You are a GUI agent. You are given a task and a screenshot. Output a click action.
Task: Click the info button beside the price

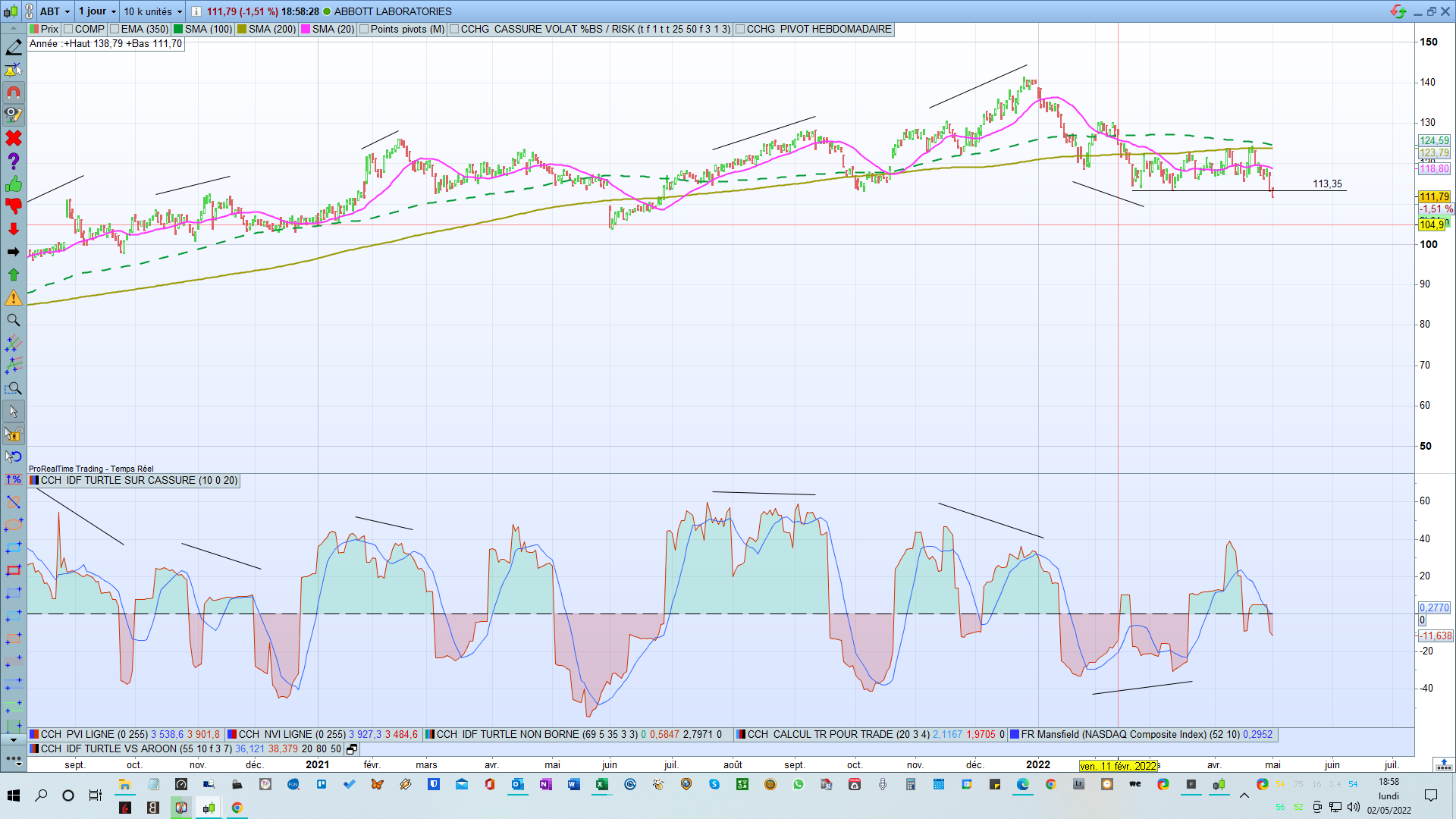click(x=196, y=11)
